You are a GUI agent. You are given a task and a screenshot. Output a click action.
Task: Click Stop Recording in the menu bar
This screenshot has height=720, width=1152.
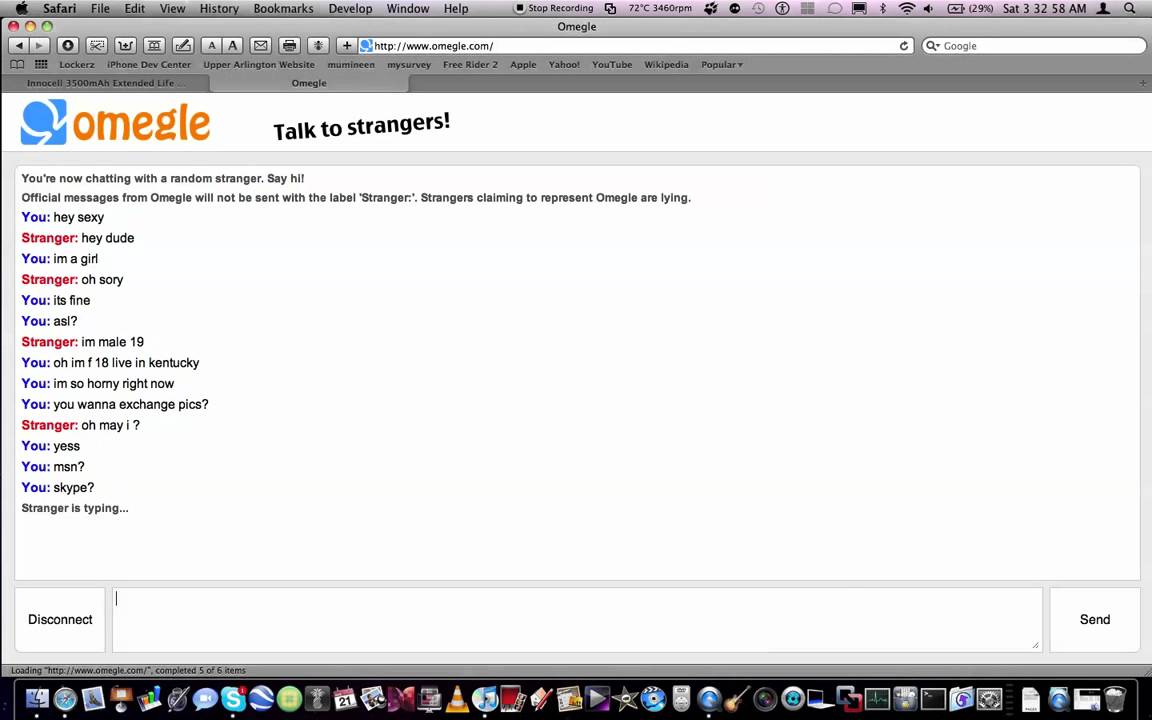click(554, 8)
